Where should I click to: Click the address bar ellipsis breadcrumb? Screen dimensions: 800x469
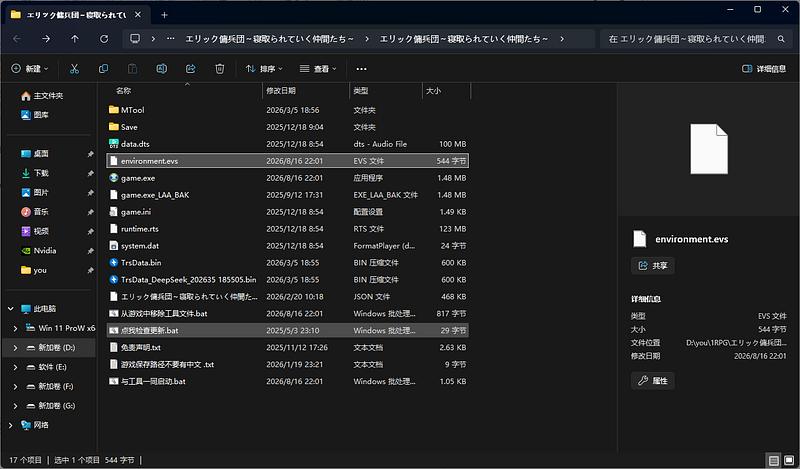170,39
